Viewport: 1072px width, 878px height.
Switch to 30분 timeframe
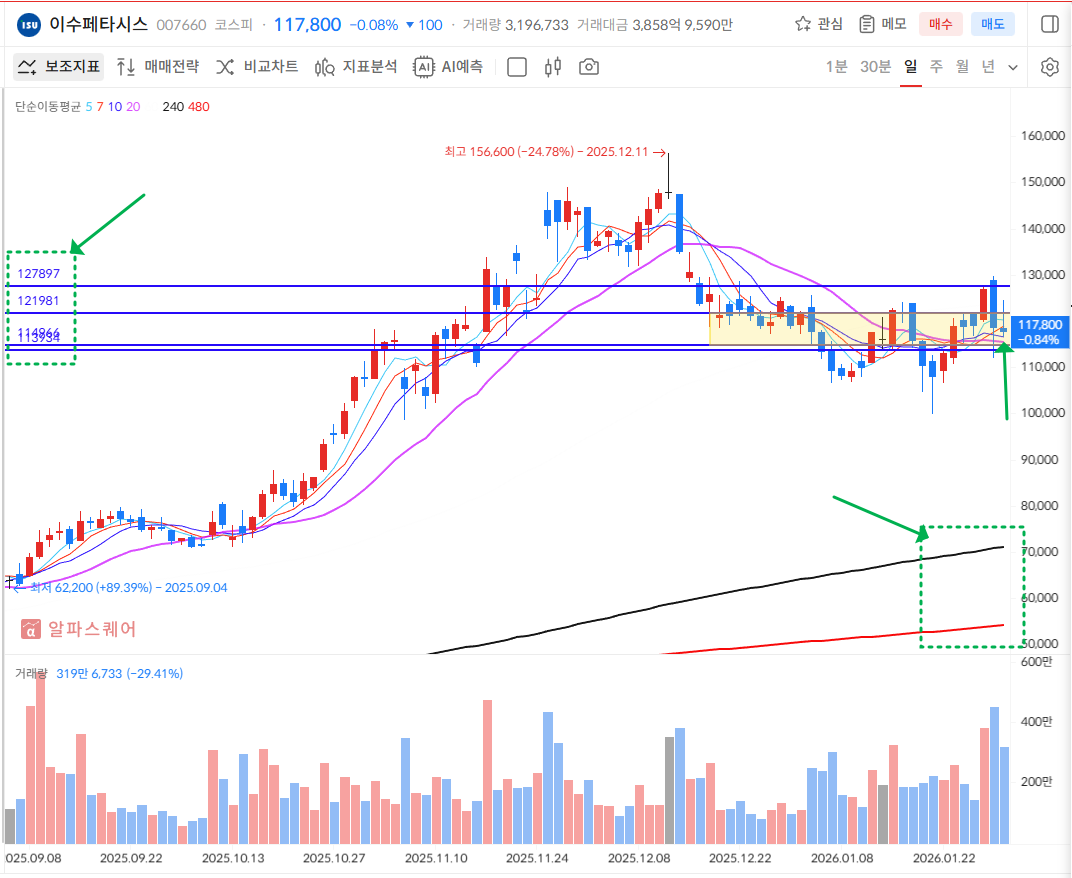coord(875,67)
